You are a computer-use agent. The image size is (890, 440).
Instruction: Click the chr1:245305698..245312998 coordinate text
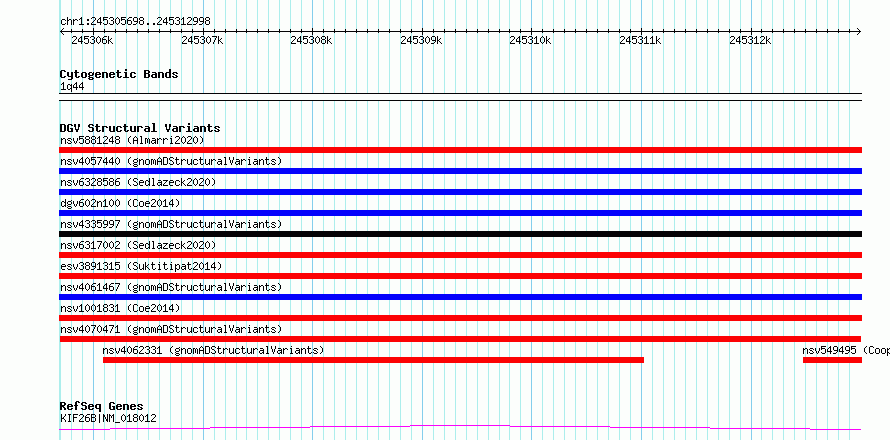click(x=135, y=21)
